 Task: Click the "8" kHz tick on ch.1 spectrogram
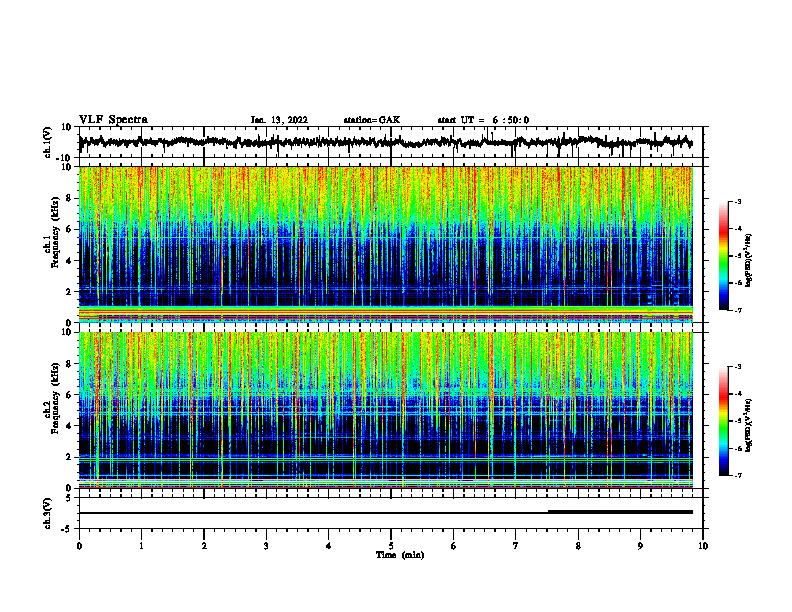click(71, 198)
